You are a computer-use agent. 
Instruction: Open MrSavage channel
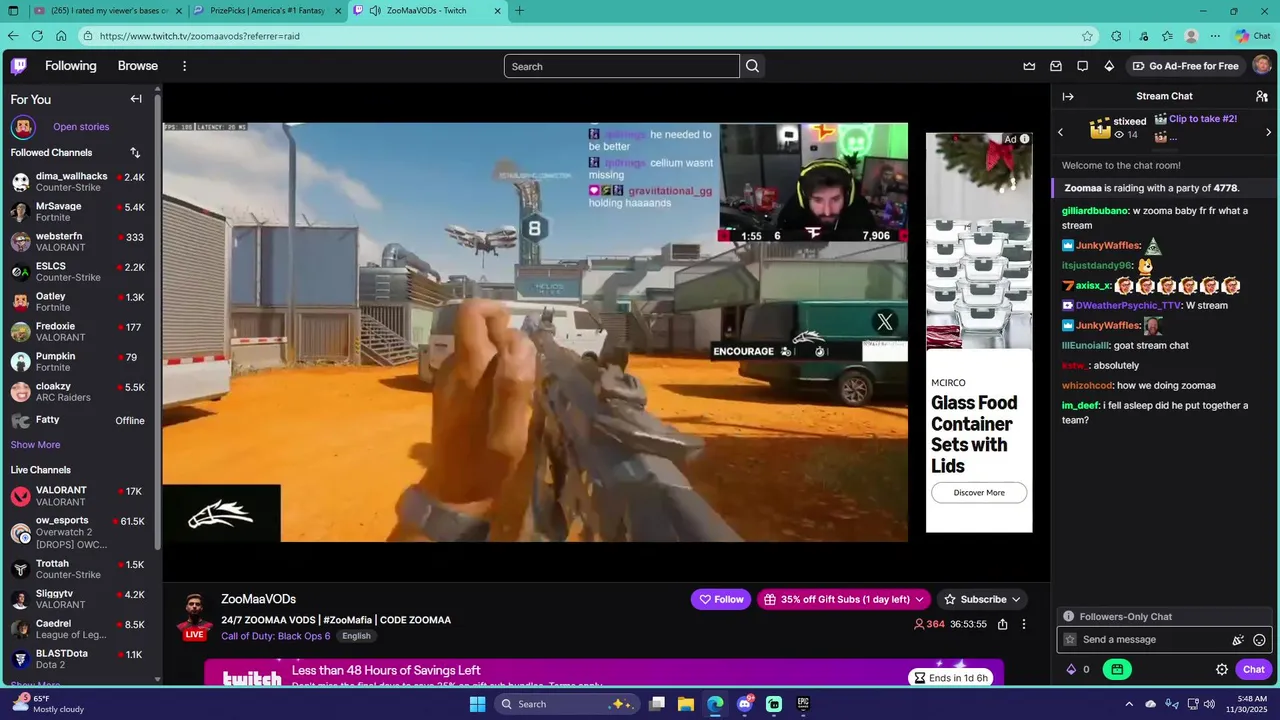[x=80, y=212]
